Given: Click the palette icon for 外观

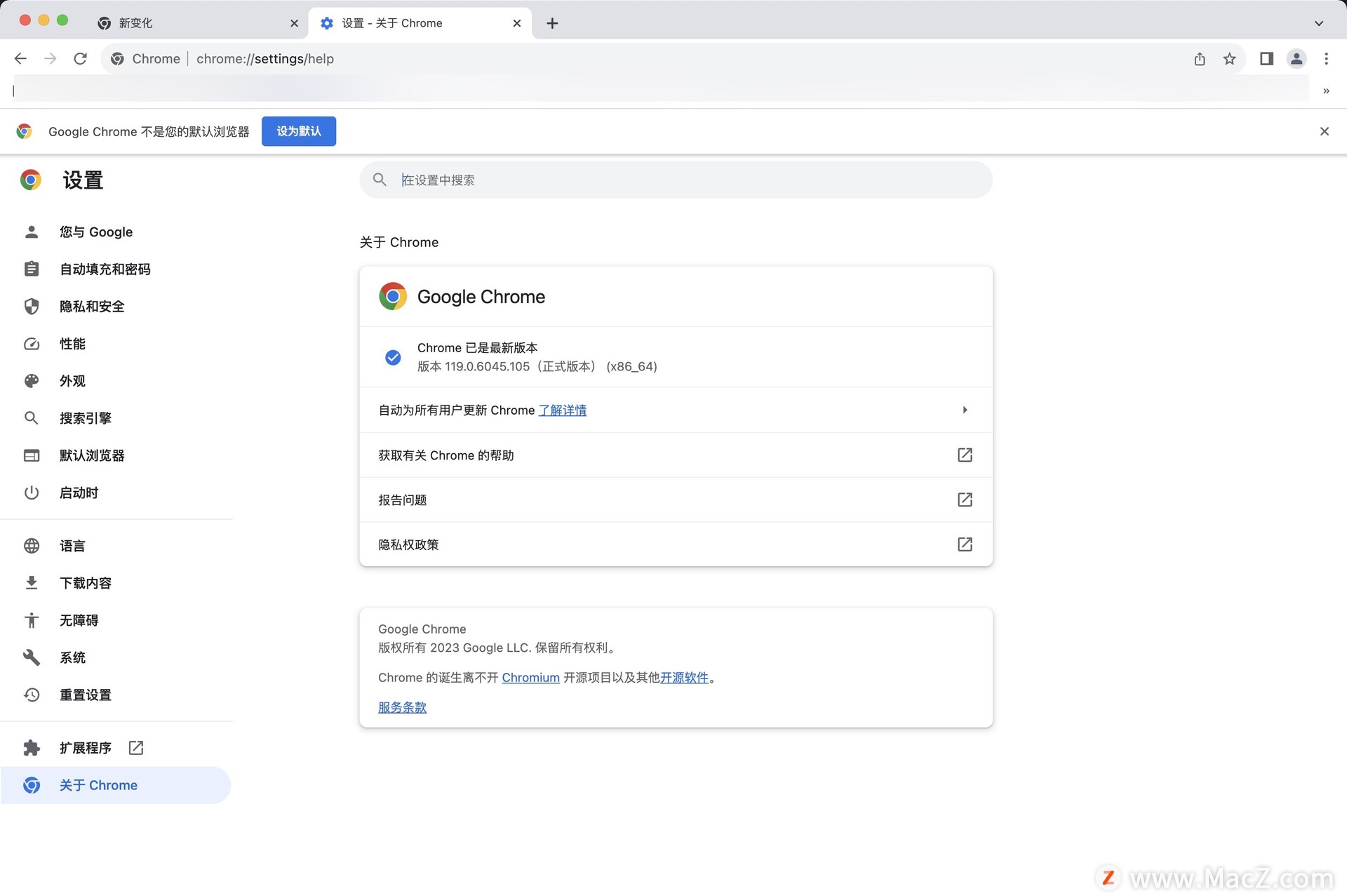Looking at the screenshot, I should click(32, 381).
